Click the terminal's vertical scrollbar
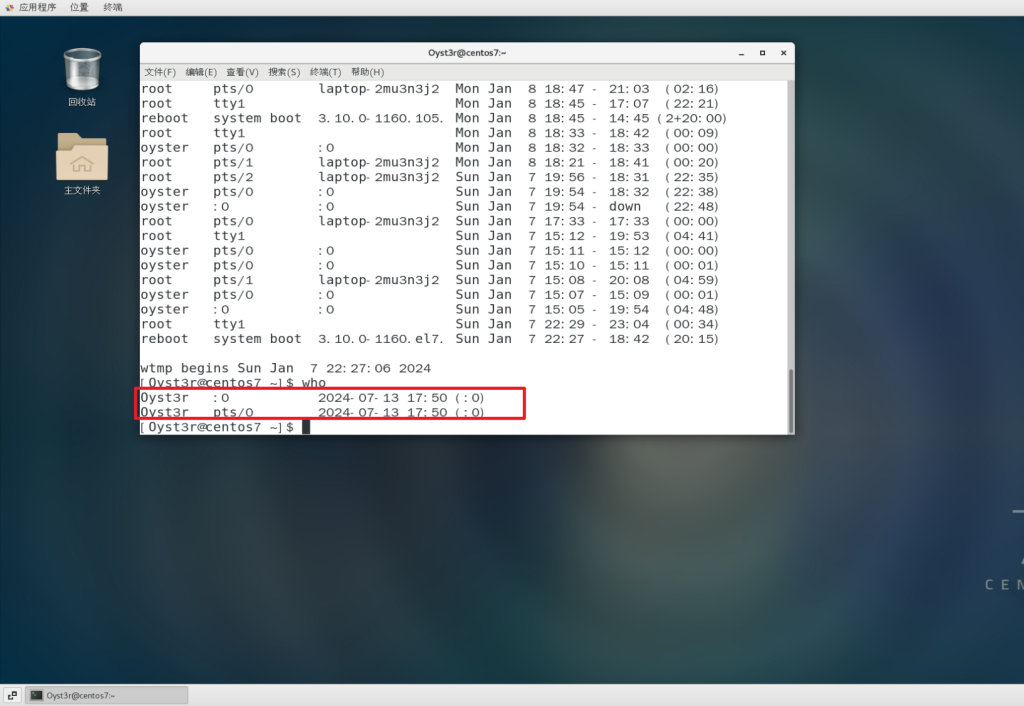Image resolution: width=1024 pixels, height=706 pixels. point(790,400)
